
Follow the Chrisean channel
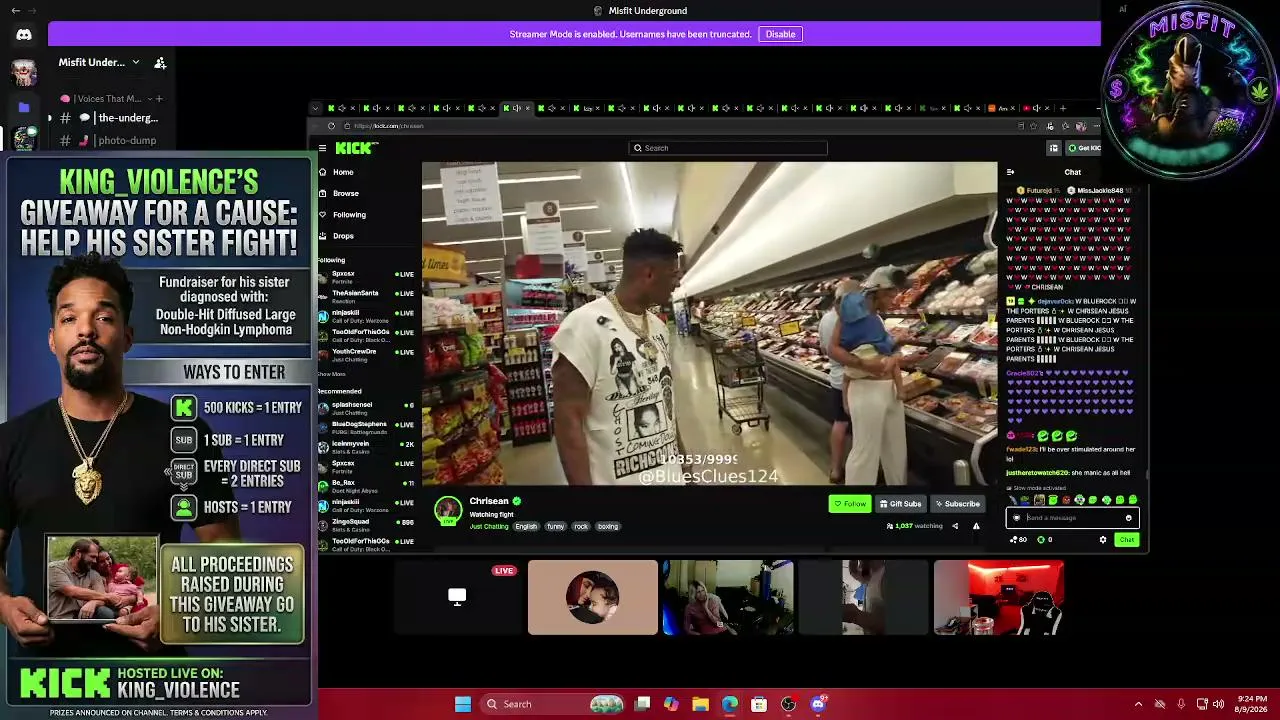(x=850, y=504)
